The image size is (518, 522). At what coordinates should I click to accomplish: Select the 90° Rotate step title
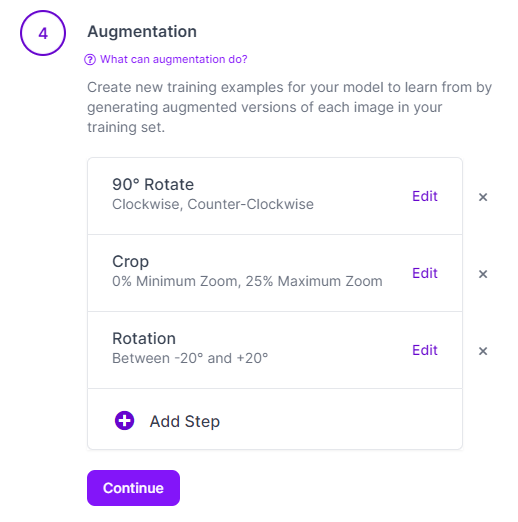[x=153, y=184]
